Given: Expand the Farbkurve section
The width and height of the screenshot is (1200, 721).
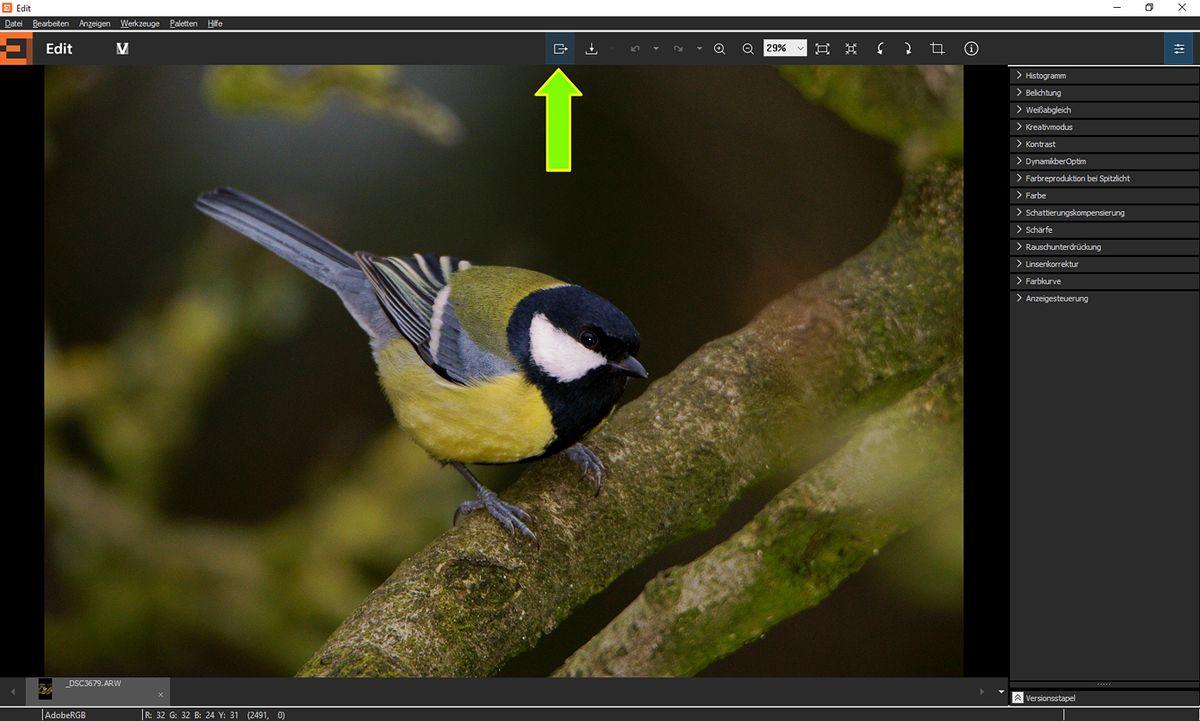Looking at the screenshot, I should pos(1043,281).
